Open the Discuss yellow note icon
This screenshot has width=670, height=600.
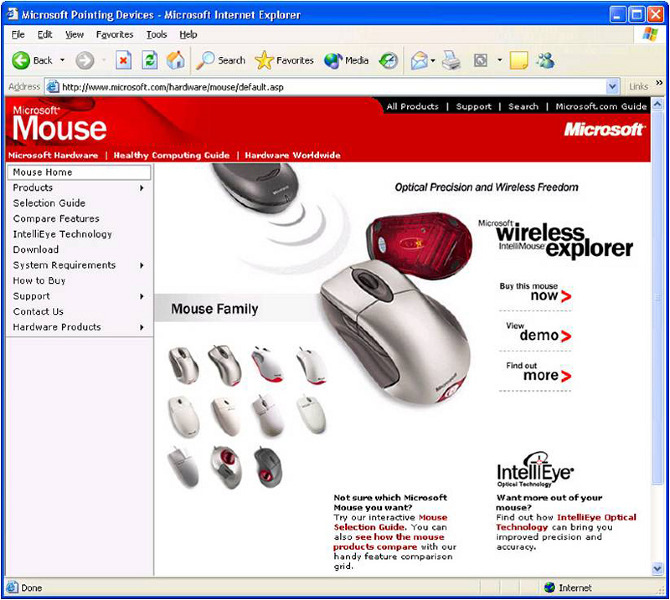[x=519, y=60]
